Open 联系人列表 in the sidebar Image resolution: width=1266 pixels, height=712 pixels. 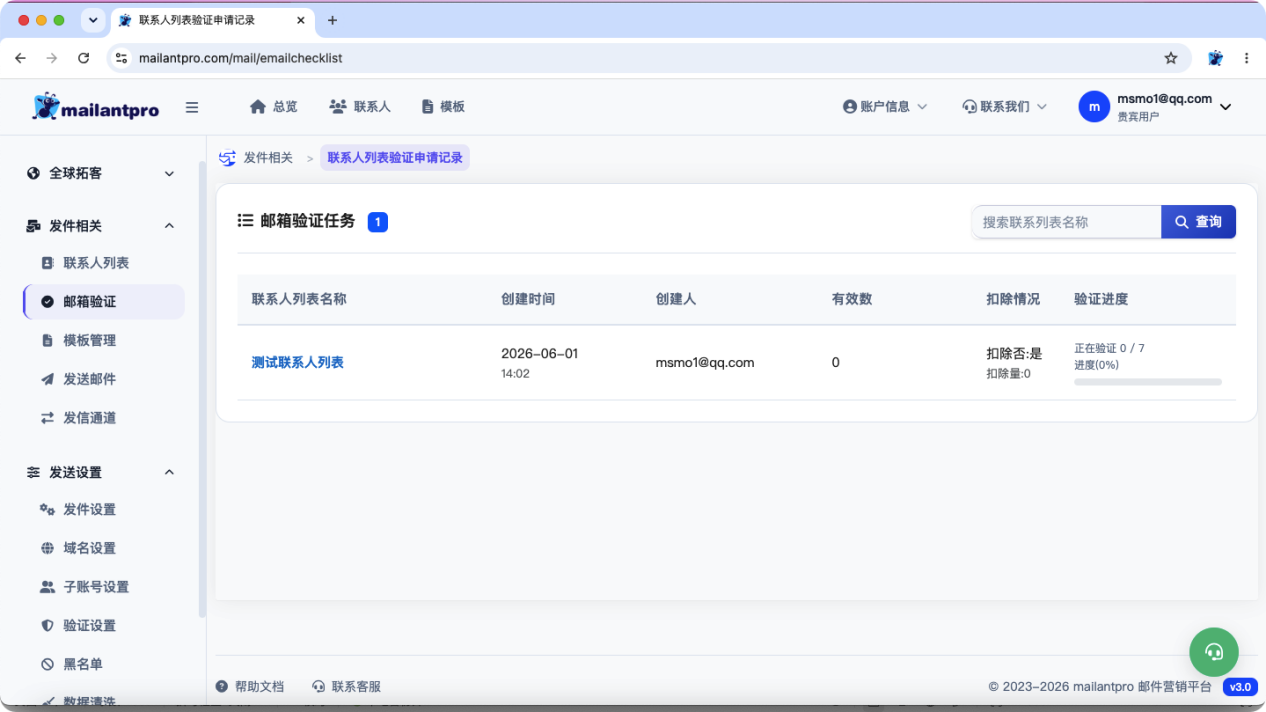point(96,263)
